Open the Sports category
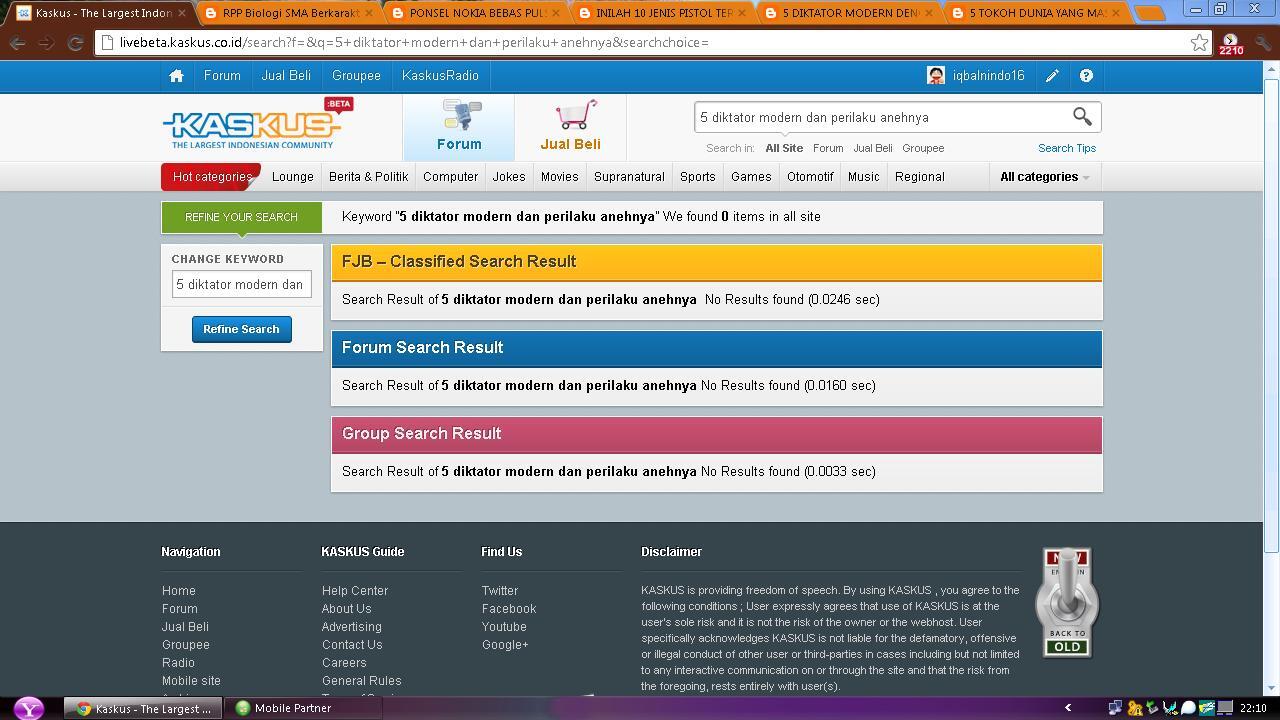 pos(698,177)
